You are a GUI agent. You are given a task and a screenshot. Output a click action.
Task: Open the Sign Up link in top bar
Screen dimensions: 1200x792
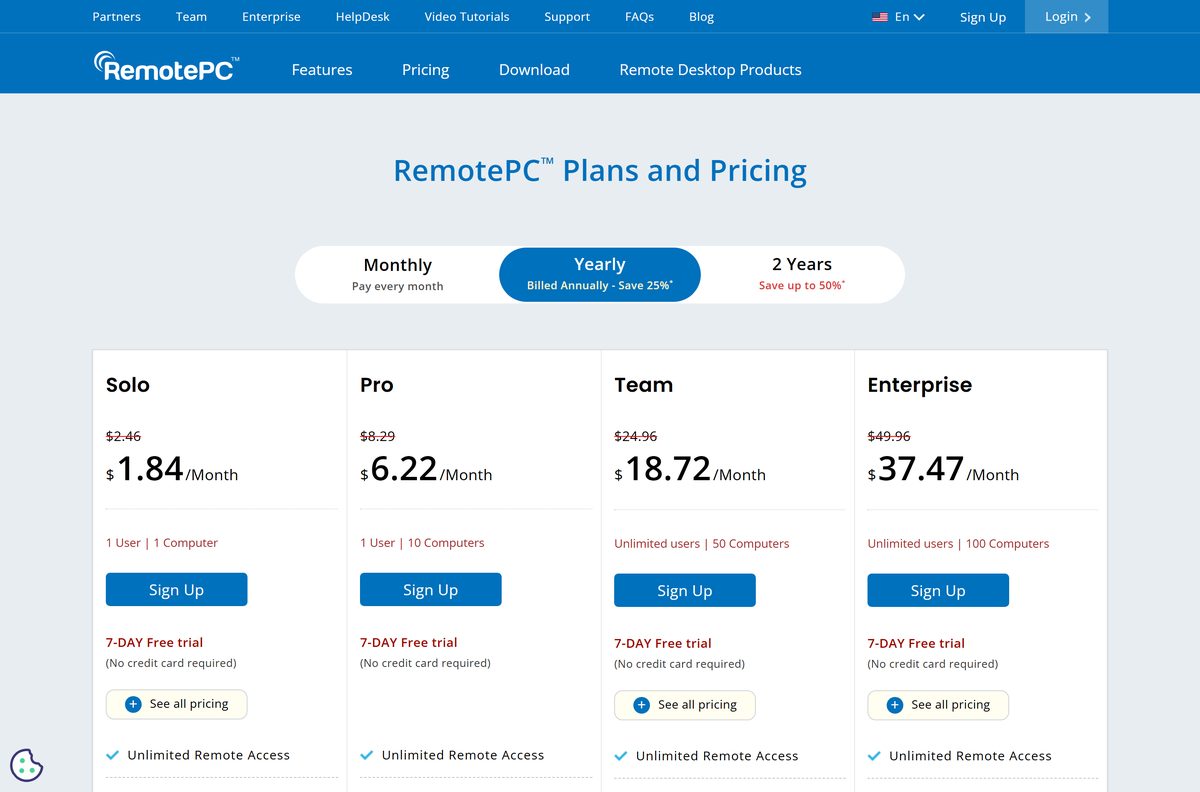tap(983, 17)
